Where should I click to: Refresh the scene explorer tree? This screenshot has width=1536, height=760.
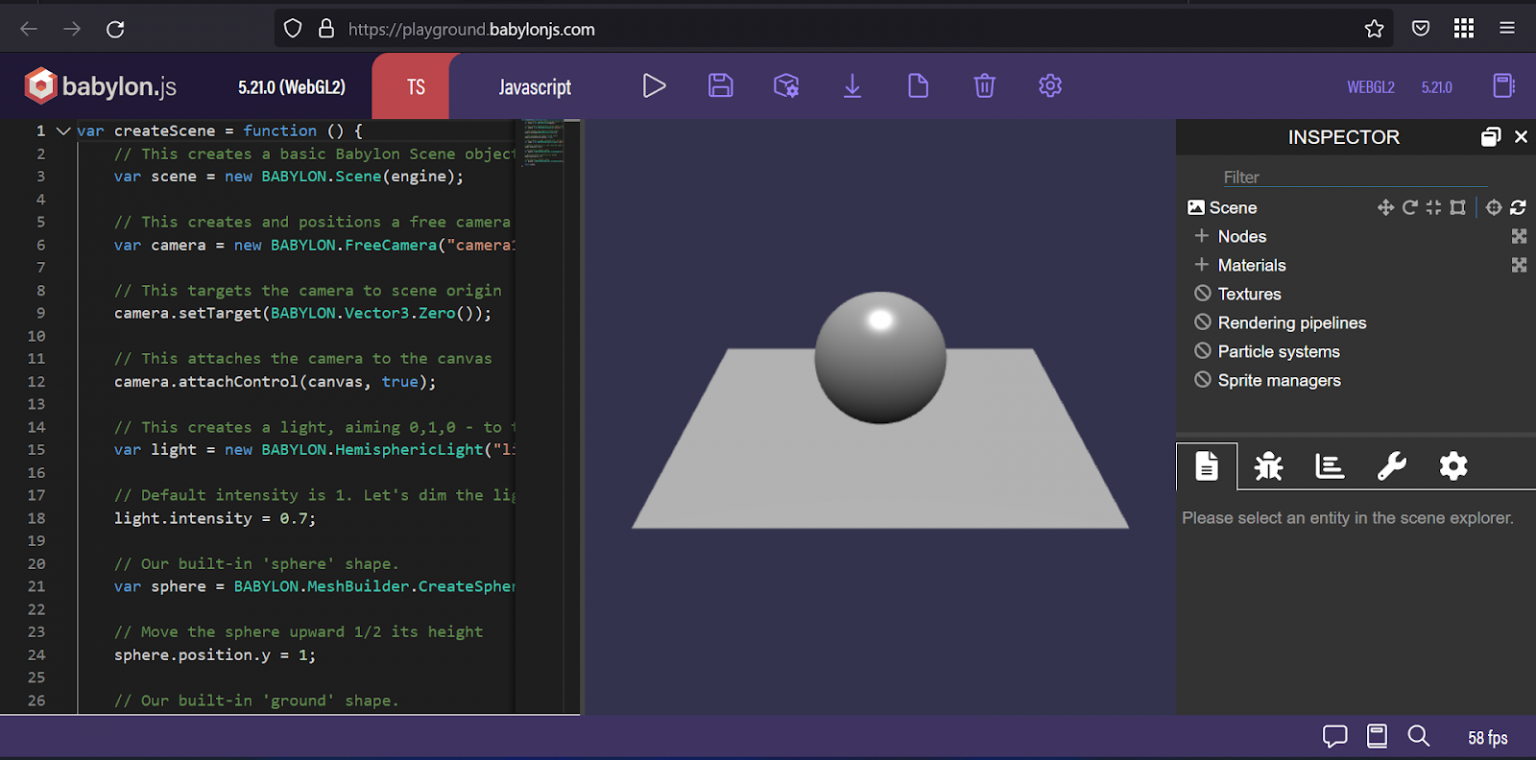(x=1518, y=207)
